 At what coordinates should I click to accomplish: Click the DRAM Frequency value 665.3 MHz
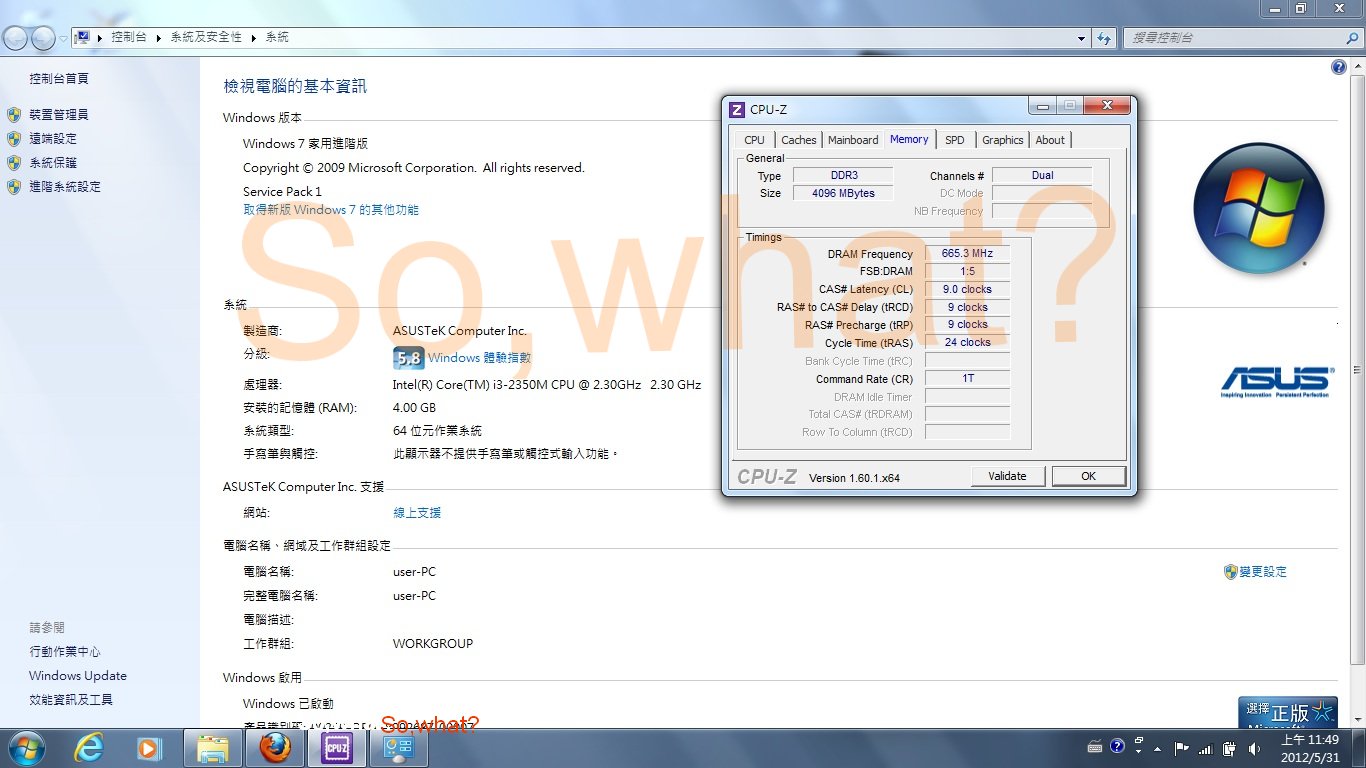click(967, 253)
